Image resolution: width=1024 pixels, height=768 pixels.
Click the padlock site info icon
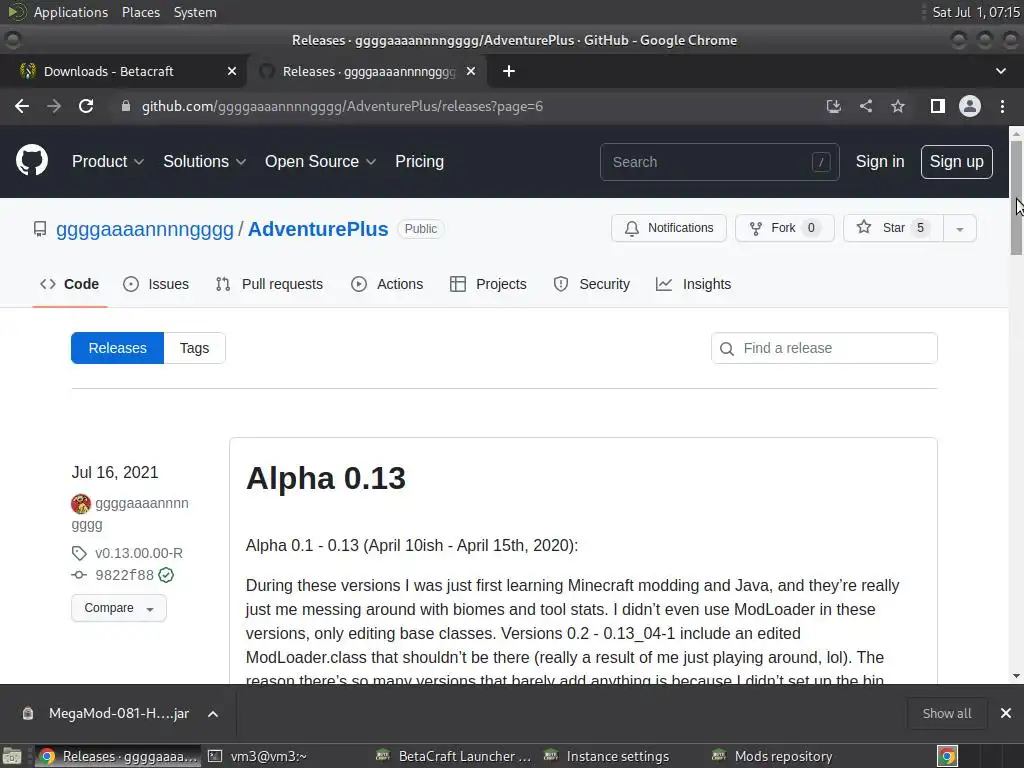click(125, 106)
